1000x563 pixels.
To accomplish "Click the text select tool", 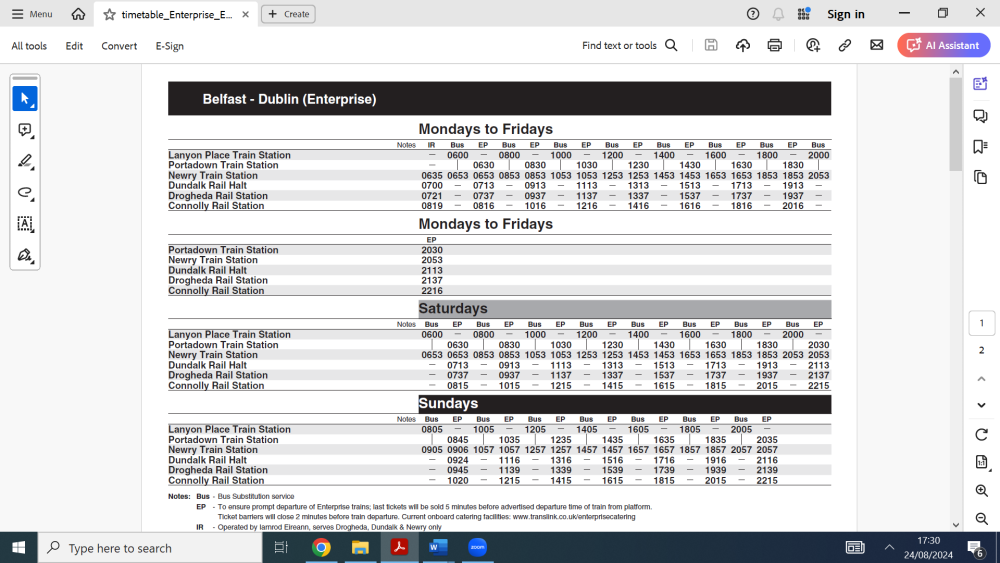I will (x=25, y=224).
